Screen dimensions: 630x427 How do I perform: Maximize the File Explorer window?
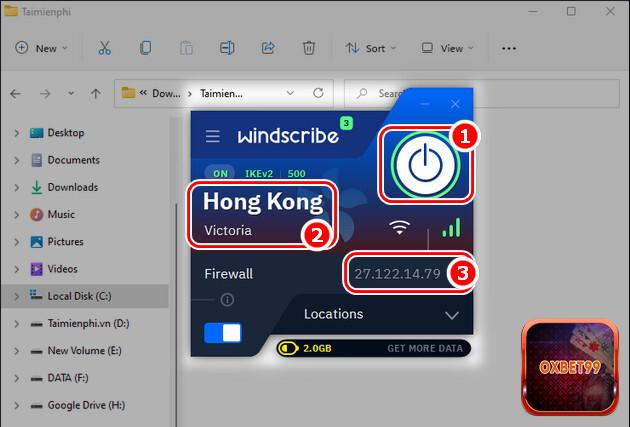point(571,11)
